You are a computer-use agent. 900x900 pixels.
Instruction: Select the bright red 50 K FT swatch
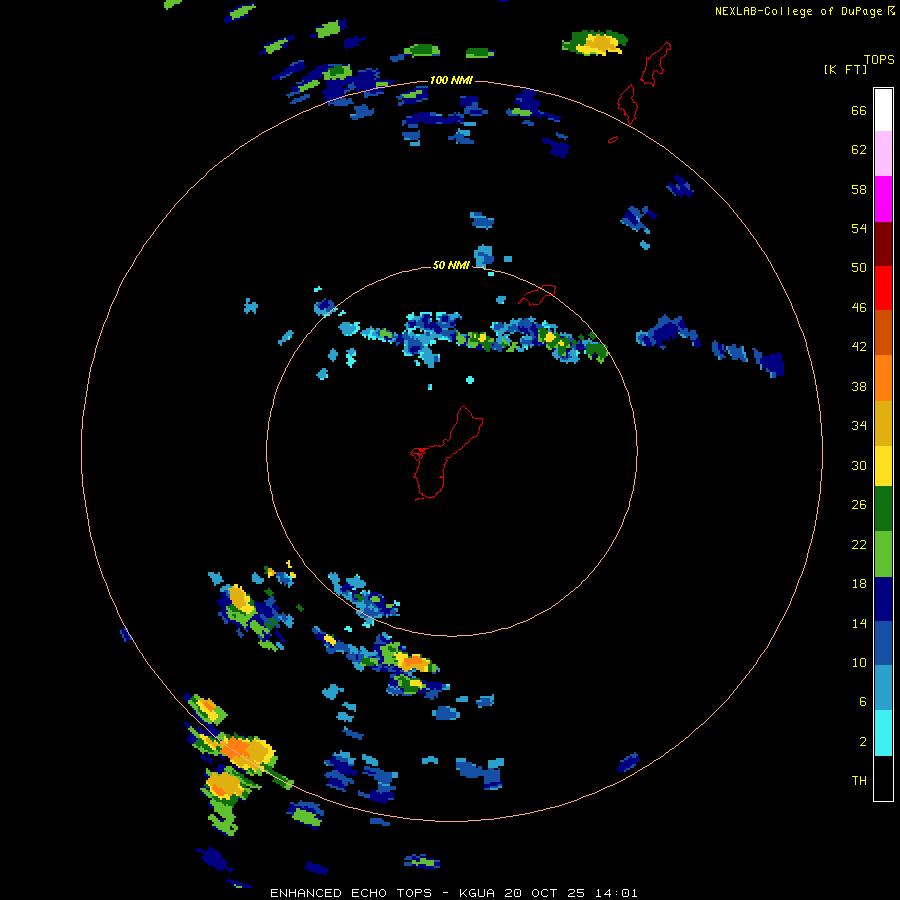(883, 288)
